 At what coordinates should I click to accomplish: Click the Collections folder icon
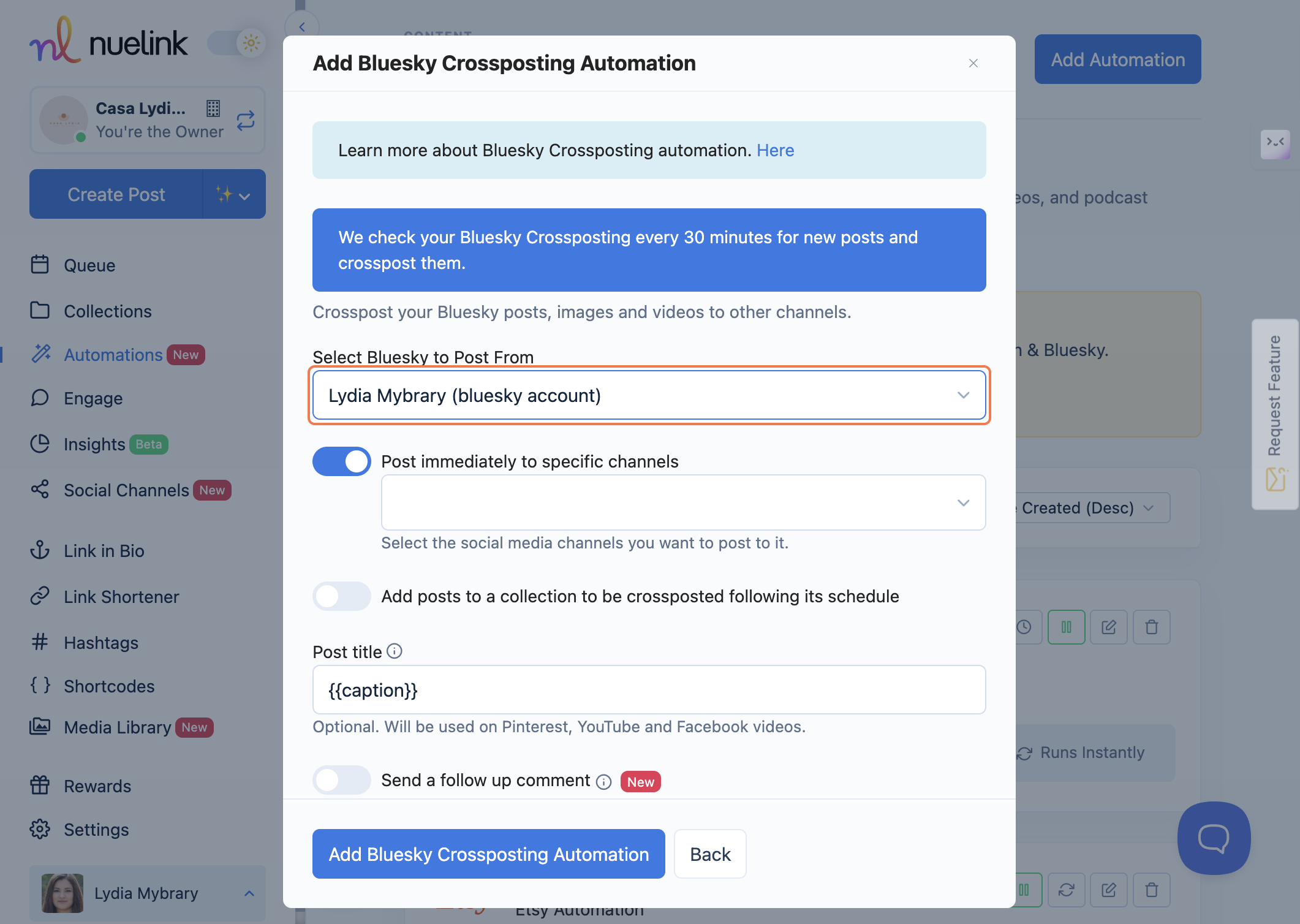pyautogui.click(x=40, y=310)
